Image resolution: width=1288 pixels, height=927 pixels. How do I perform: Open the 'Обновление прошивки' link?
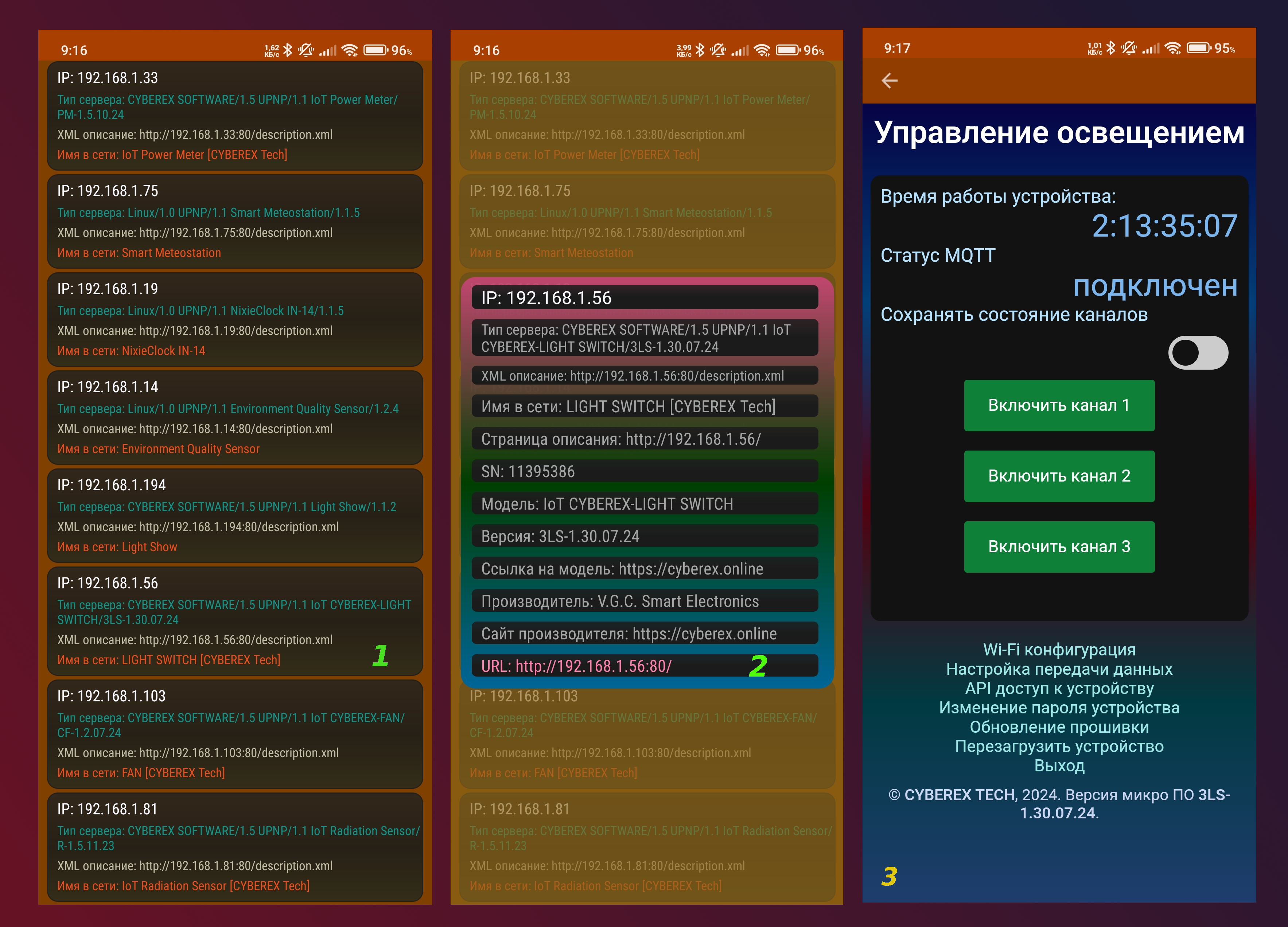point(1059,727)
